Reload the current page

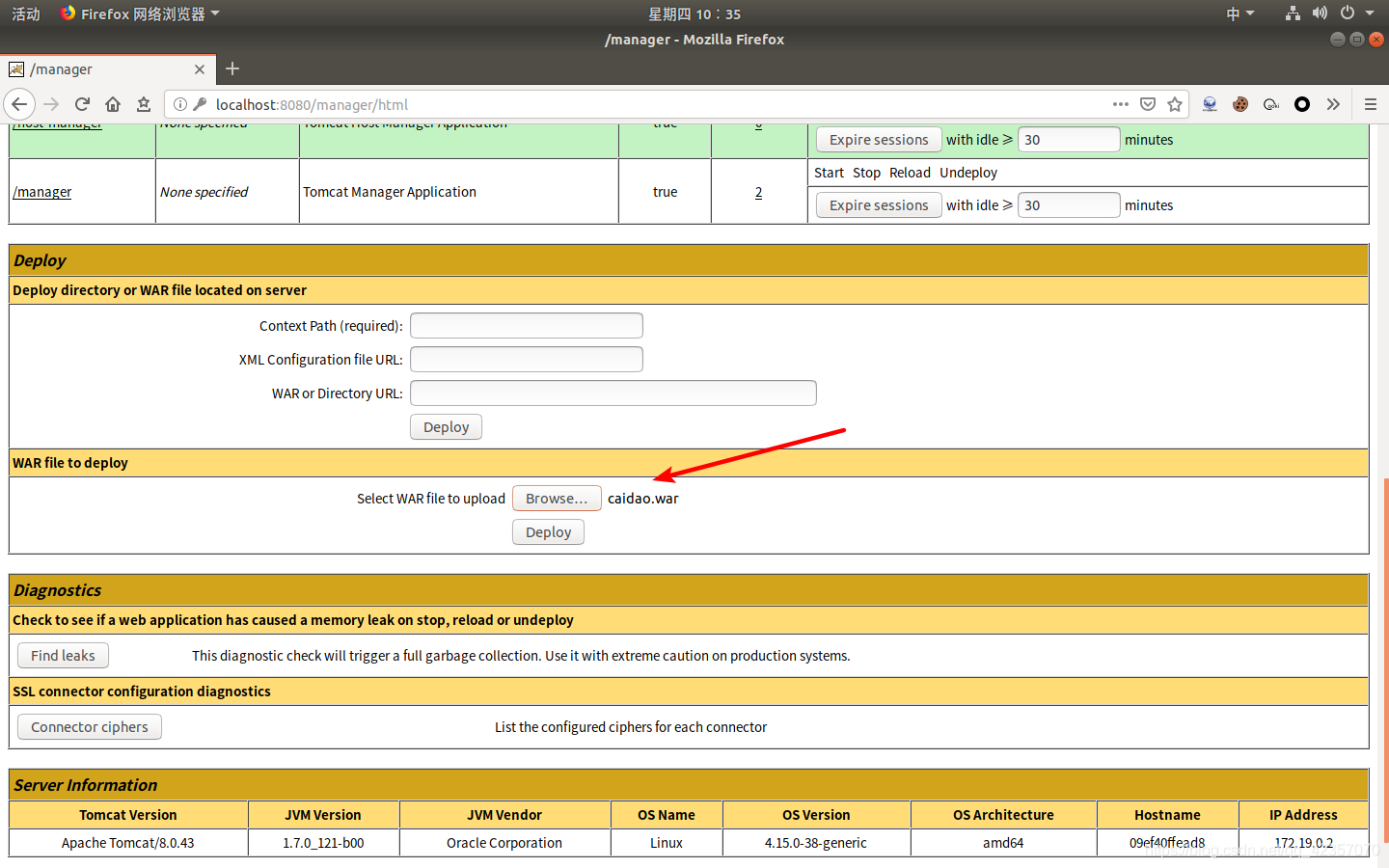pos(82,104)
